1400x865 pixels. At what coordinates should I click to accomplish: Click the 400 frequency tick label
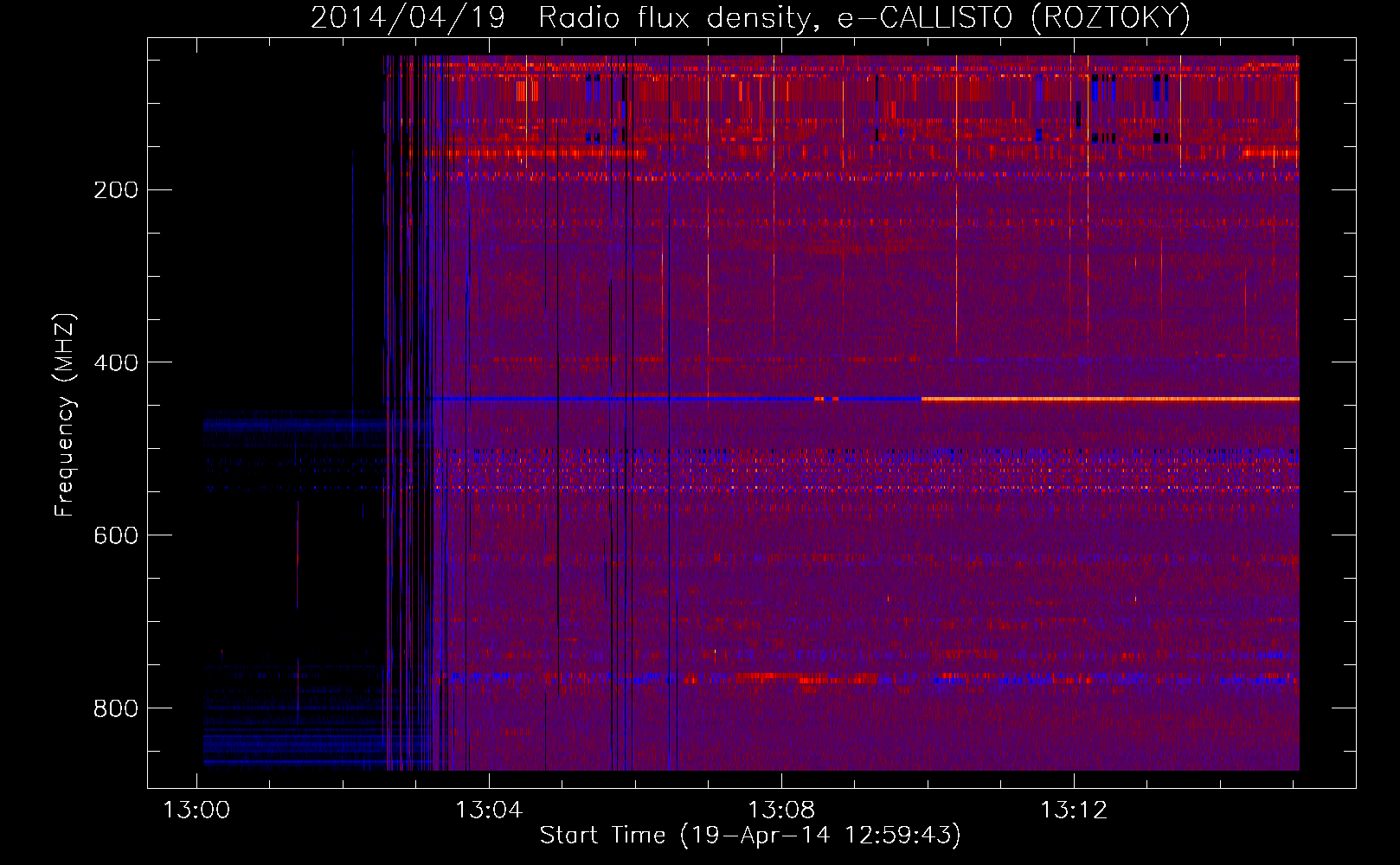116,362
